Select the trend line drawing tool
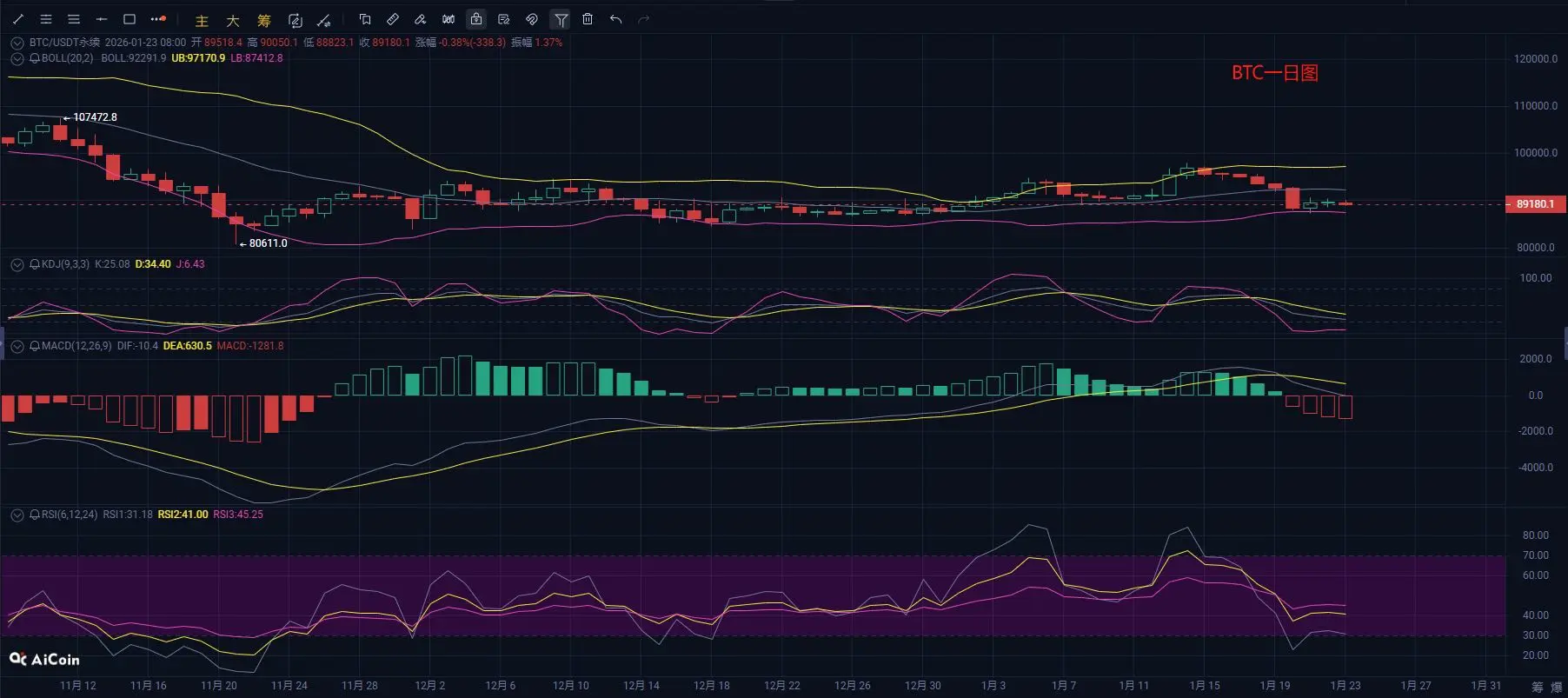 [x=18, y=19]
